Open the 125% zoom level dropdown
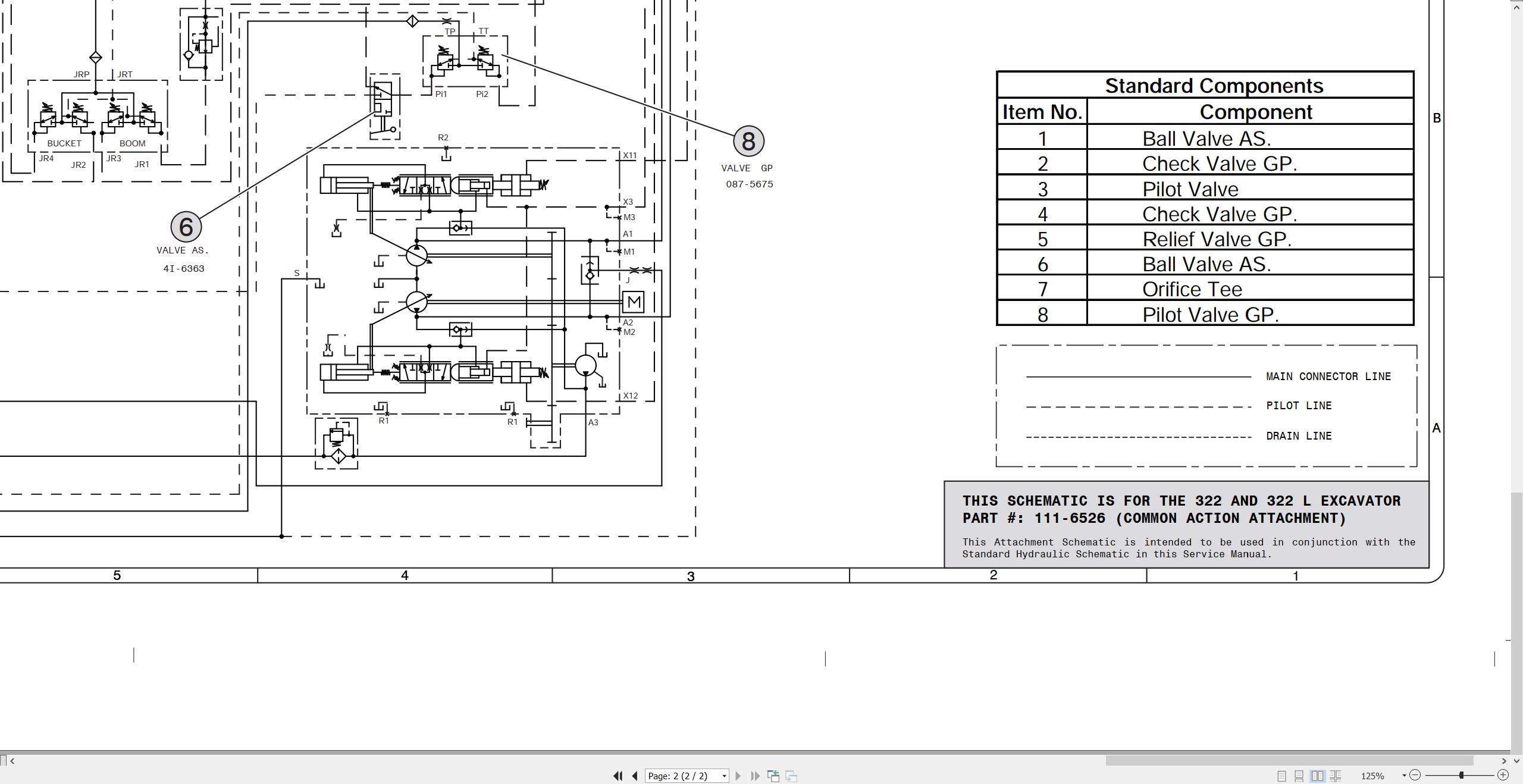The height and width of the screenshot is (784, 1523). point(1404,776)
